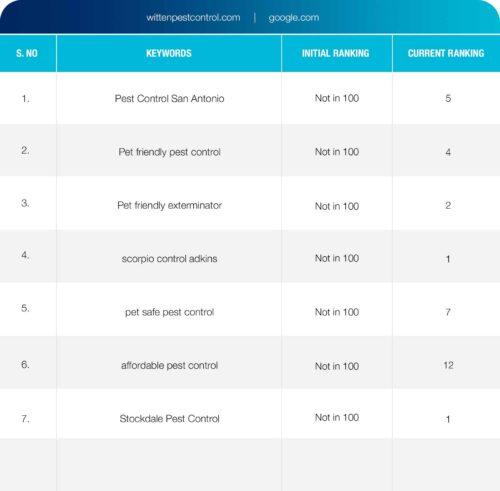Screen dimensions: 500x491
Task: Select the INITIAL RANKING column header
Action: [336, 53]
